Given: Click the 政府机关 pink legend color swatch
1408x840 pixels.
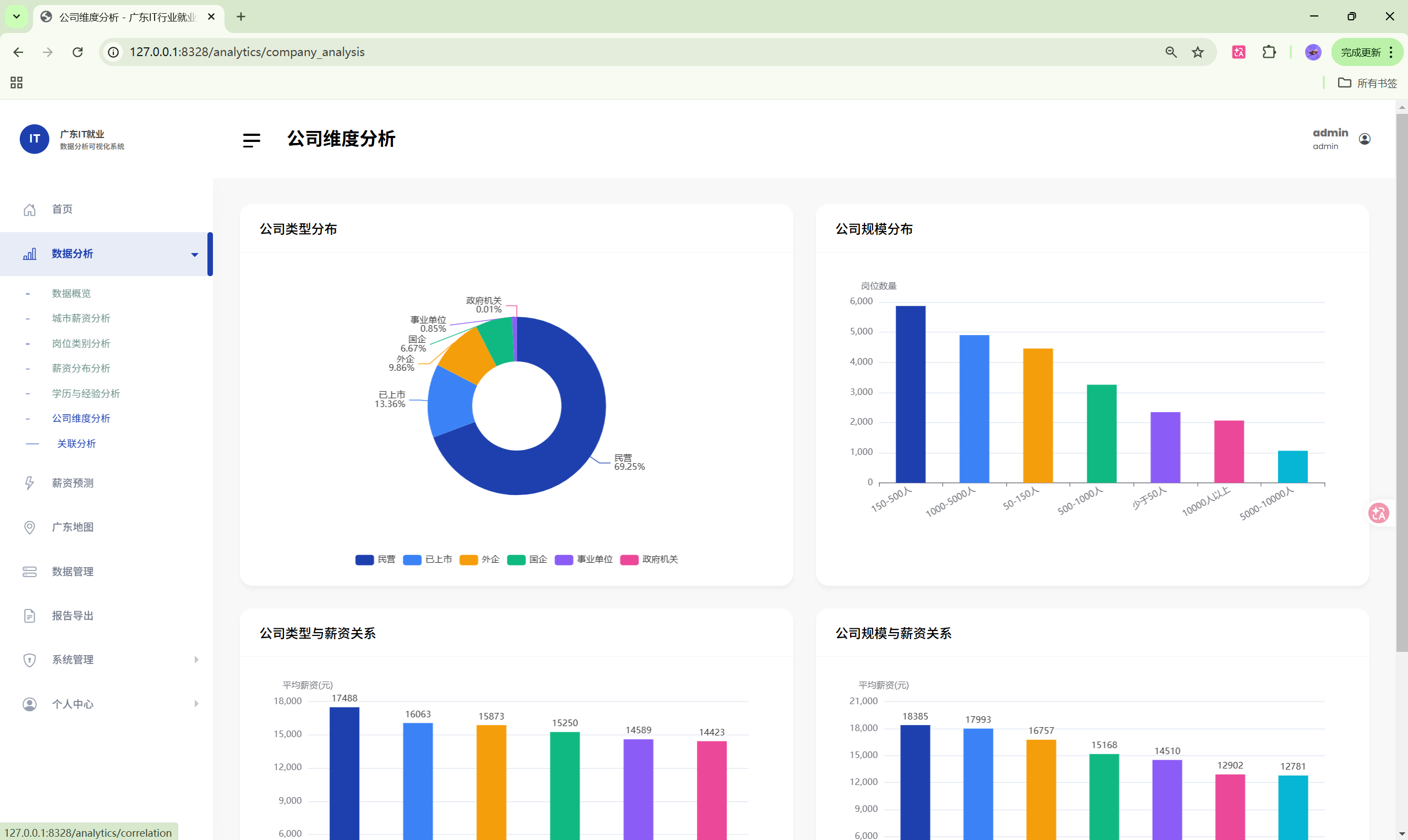Looking at the screenshot, I should (629, 559).
